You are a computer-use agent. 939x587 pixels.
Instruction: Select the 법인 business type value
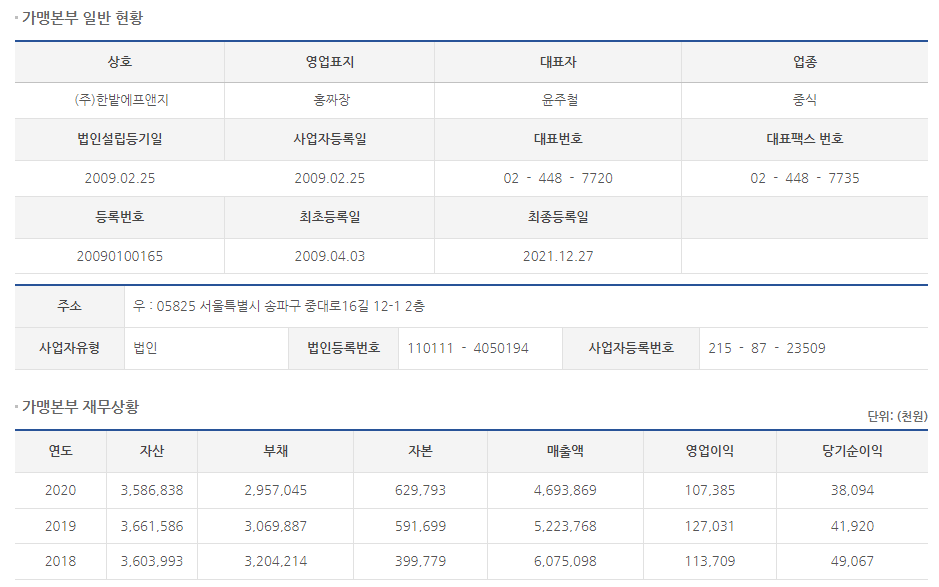[x=146, y=348]
